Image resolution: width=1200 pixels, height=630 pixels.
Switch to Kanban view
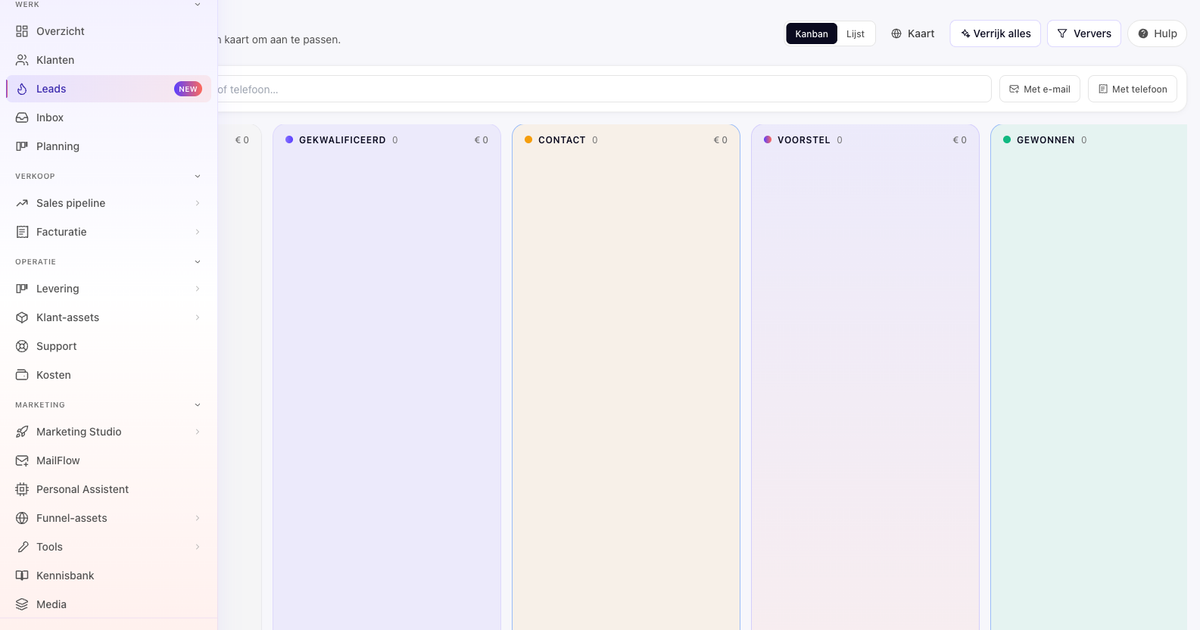pos(811,34)
